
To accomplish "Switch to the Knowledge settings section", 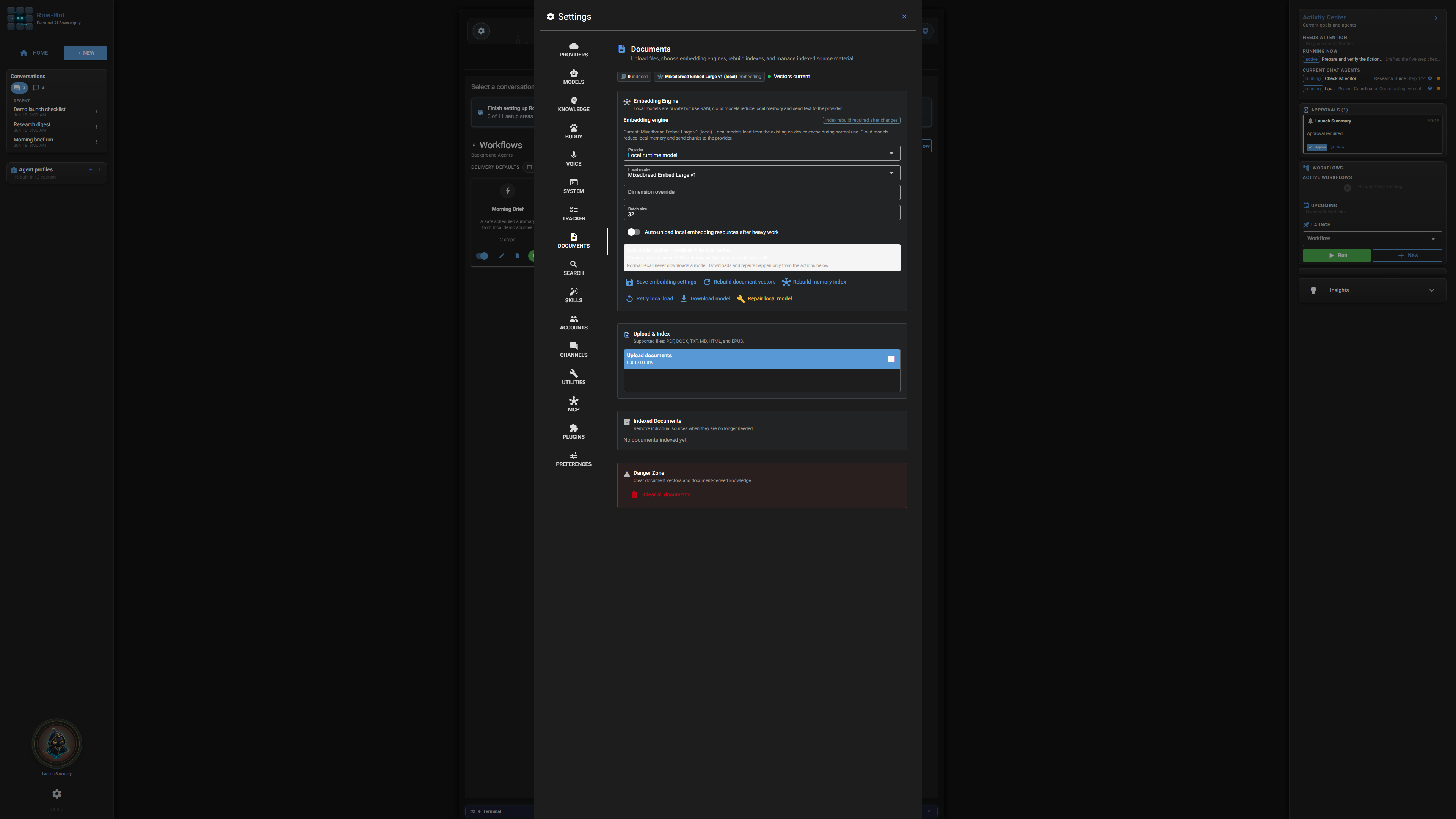I will 573,105.
